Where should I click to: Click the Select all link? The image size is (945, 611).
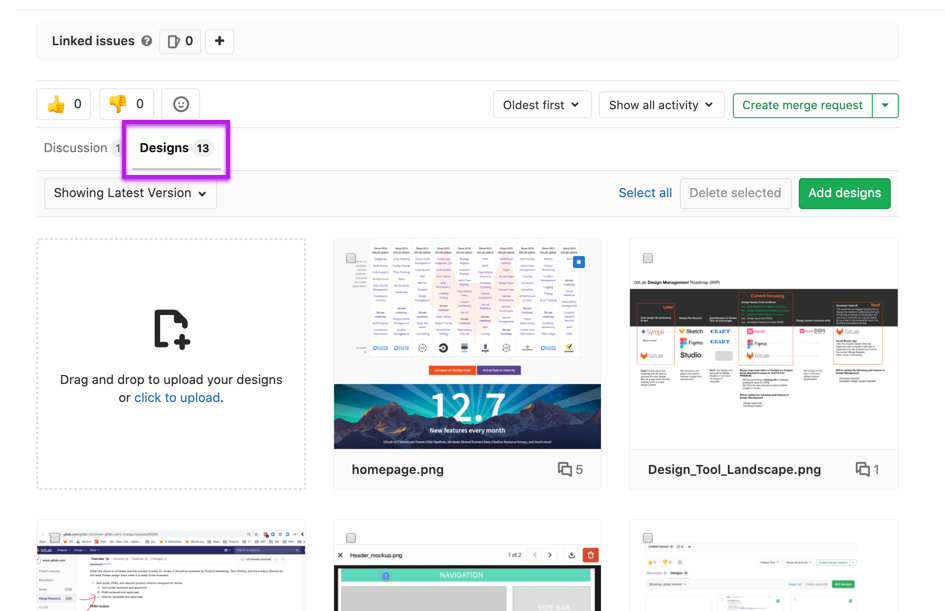pos(645,193)
